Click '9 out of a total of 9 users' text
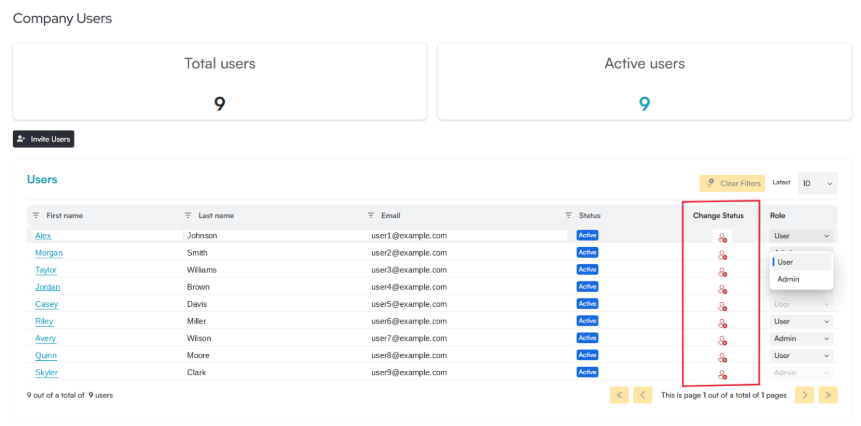The image size is (861, 426). [70, 395]
